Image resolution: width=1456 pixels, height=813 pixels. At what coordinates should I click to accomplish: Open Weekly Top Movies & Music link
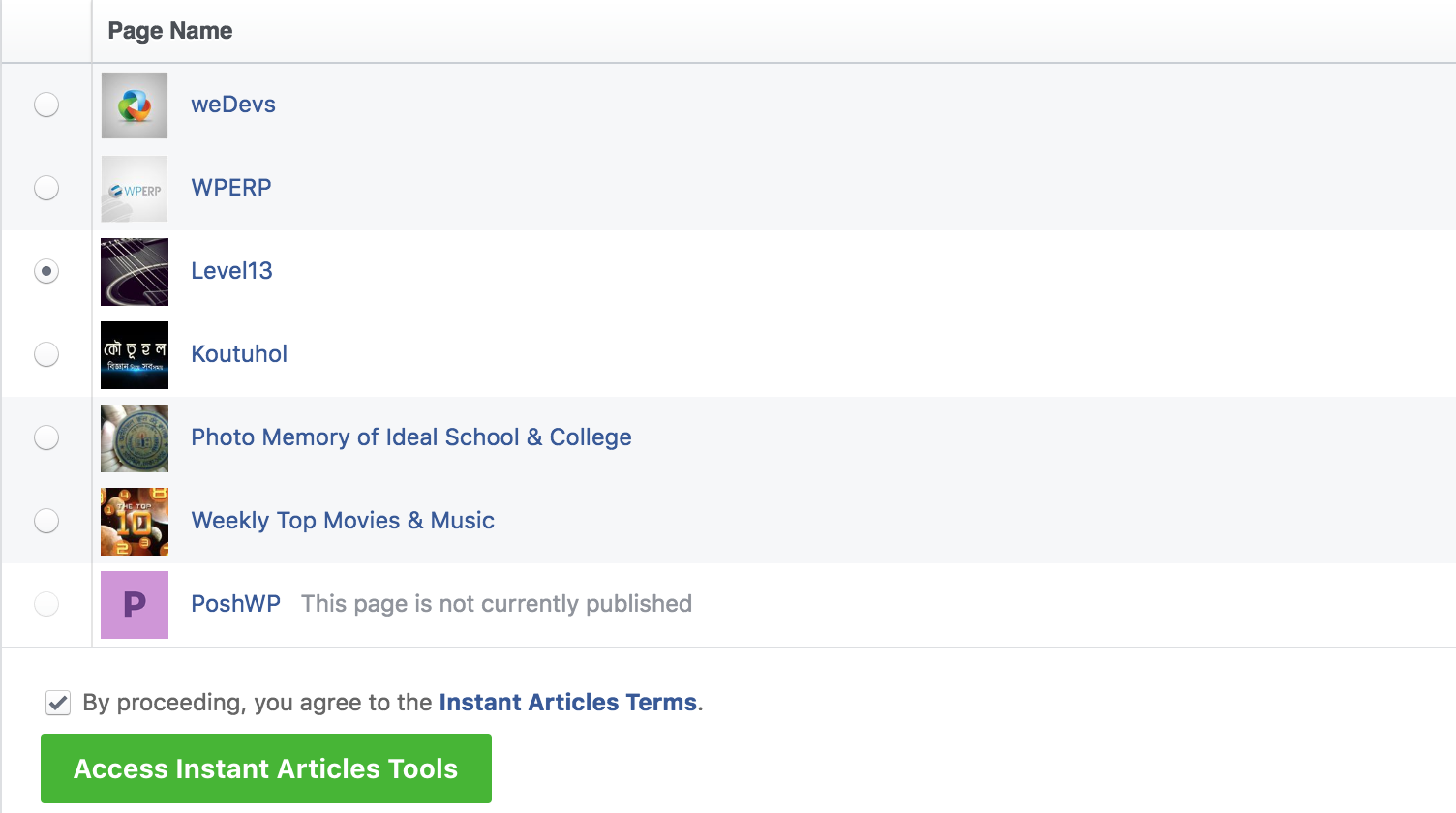point(343,521)
